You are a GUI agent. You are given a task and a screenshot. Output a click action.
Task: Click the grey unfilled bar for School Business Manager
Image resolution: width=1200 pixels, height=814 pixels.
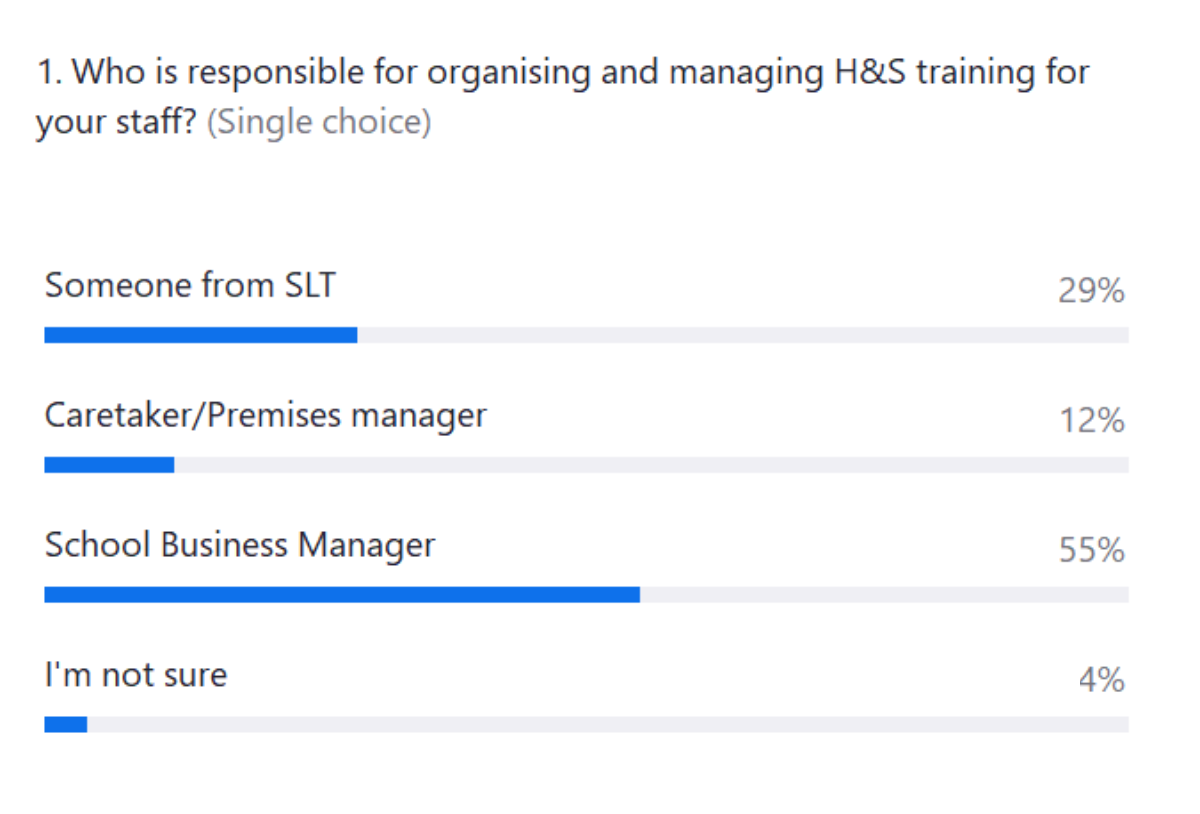884,595
